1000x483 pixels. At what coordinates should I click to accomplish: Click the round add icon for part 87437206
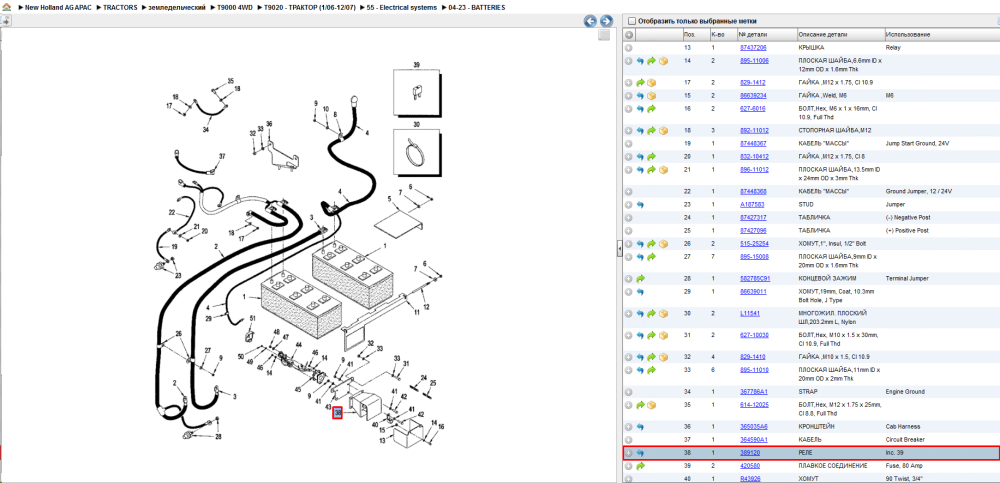click(x=629, y=48)
